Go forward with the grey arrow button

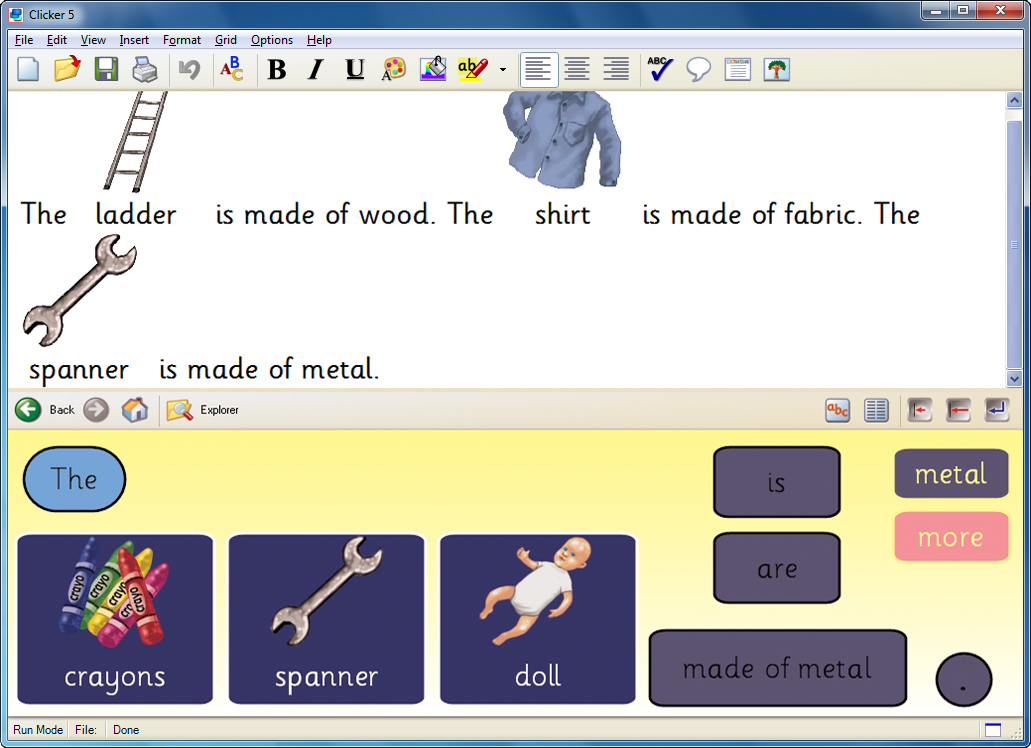96,409
